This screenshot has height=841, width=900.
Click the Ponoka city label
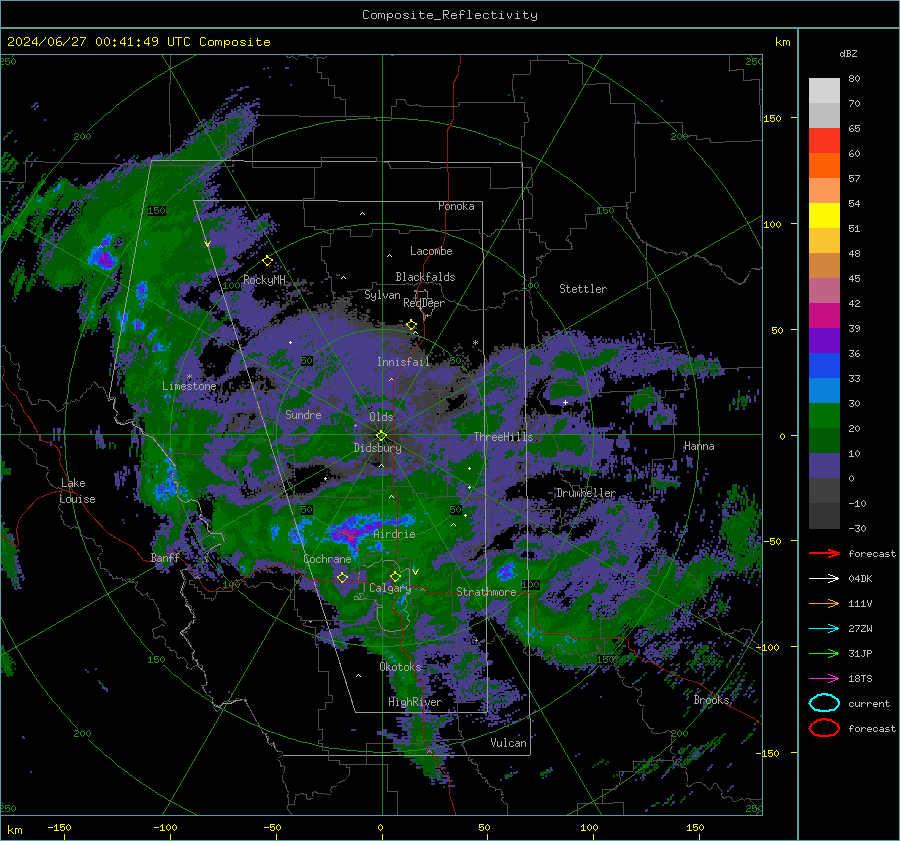click(456, 206)
